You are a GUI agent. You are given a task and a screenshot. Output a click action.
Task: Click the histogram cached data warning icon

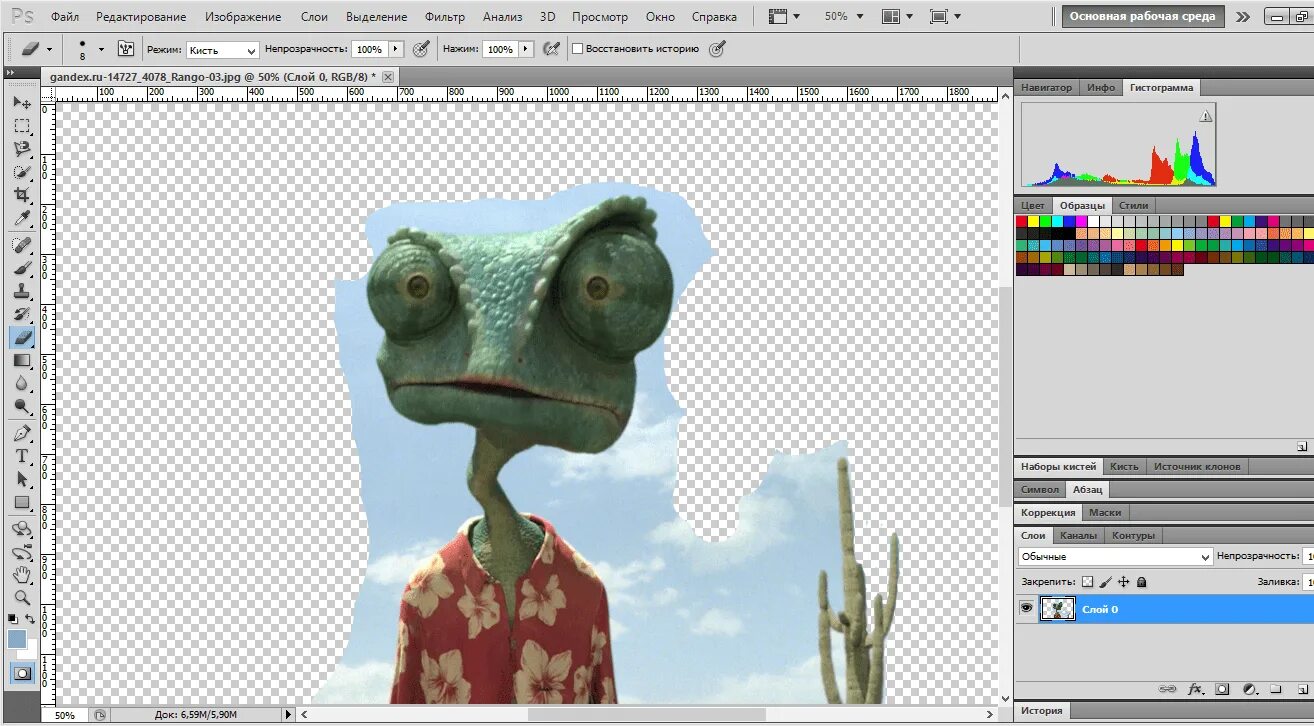1205,116
